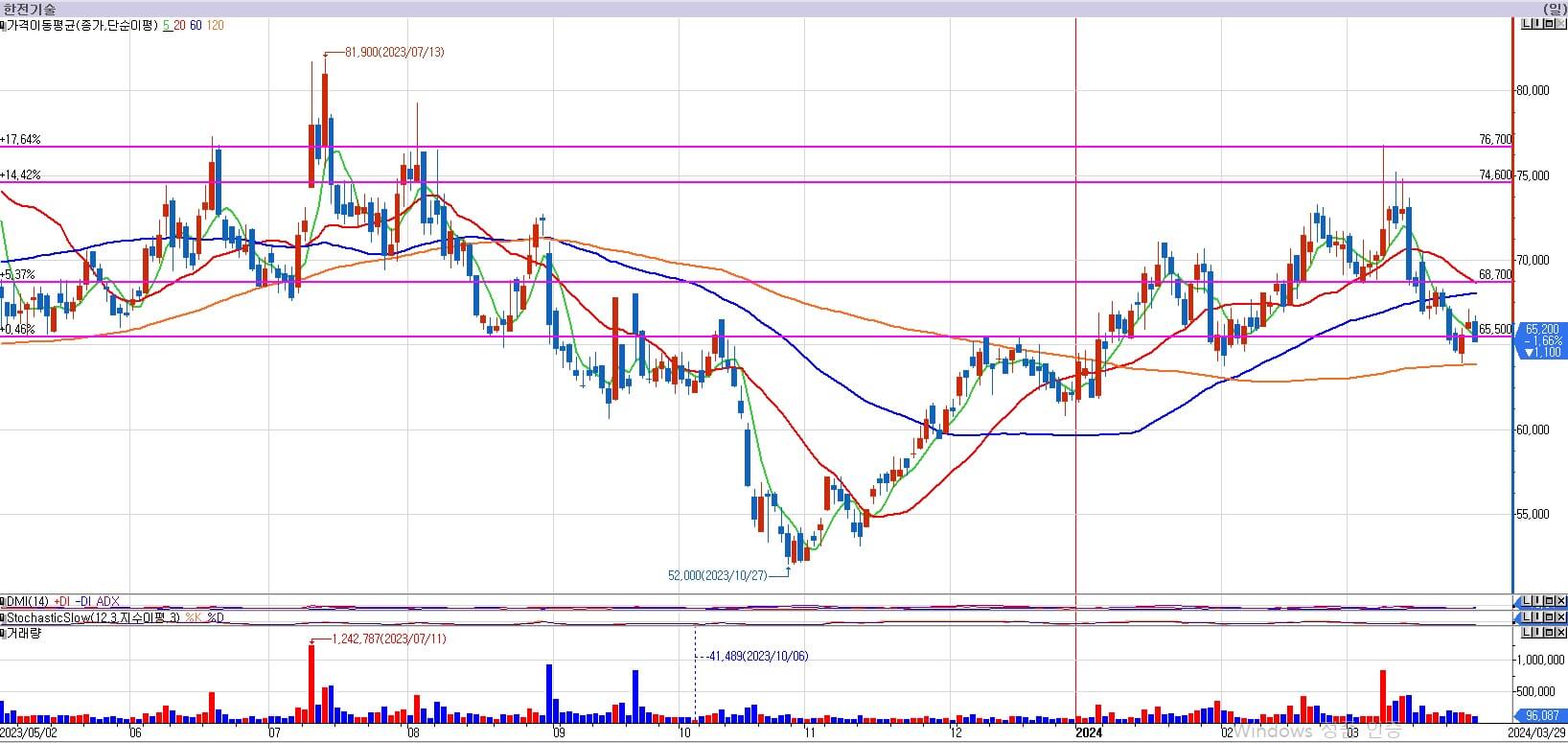Click the 11 month label on time axis
The image size is (1568, 743).
pyautogui.click(x=810, y=732)
